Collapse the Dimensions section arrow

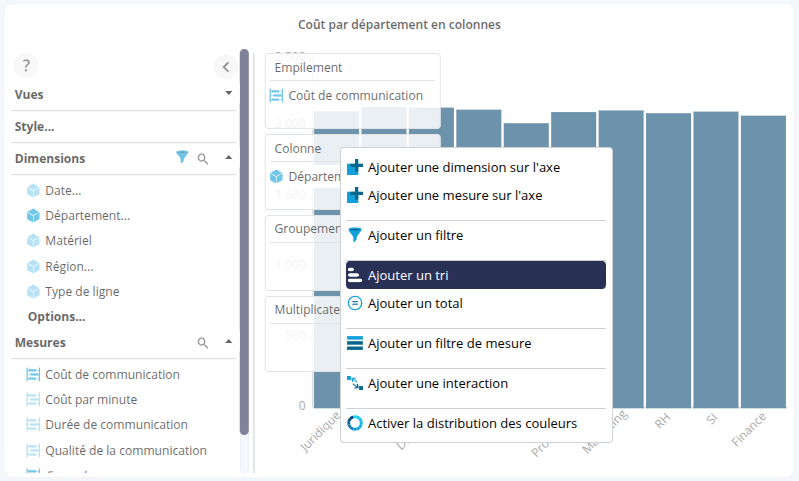229,158
